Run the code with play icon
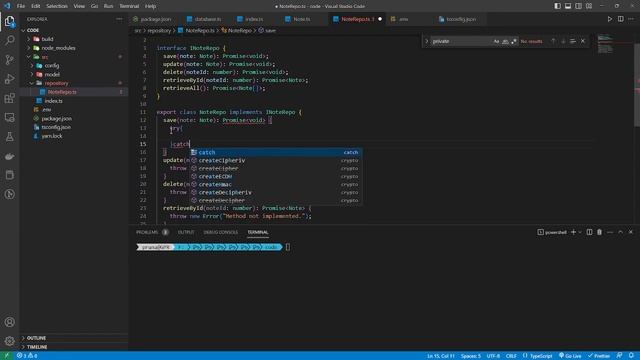Image resolution: width=640 pixels, height=360 pixels. point(609,19)
